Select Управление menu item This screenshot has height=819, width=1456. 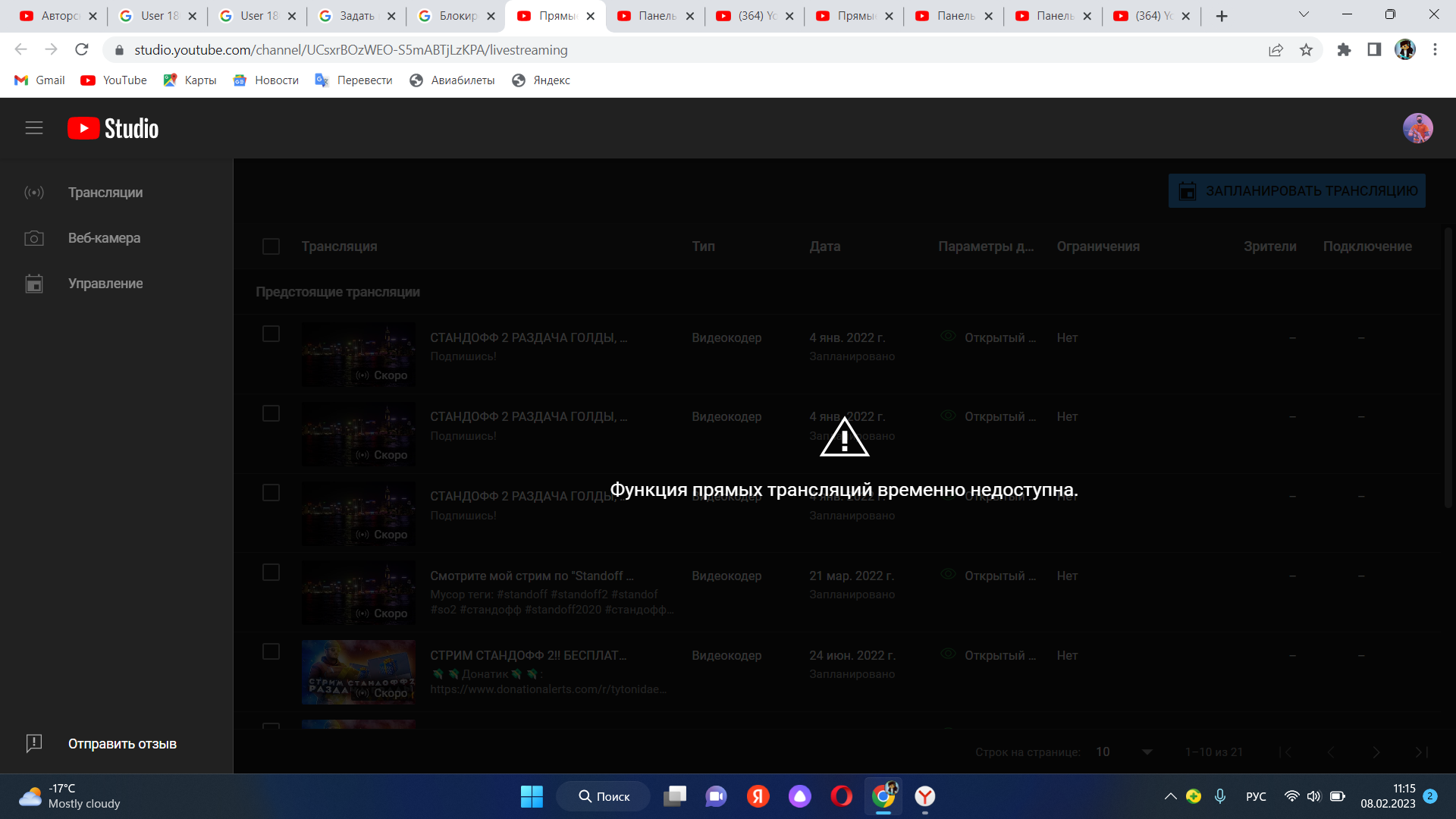(106, 284)
